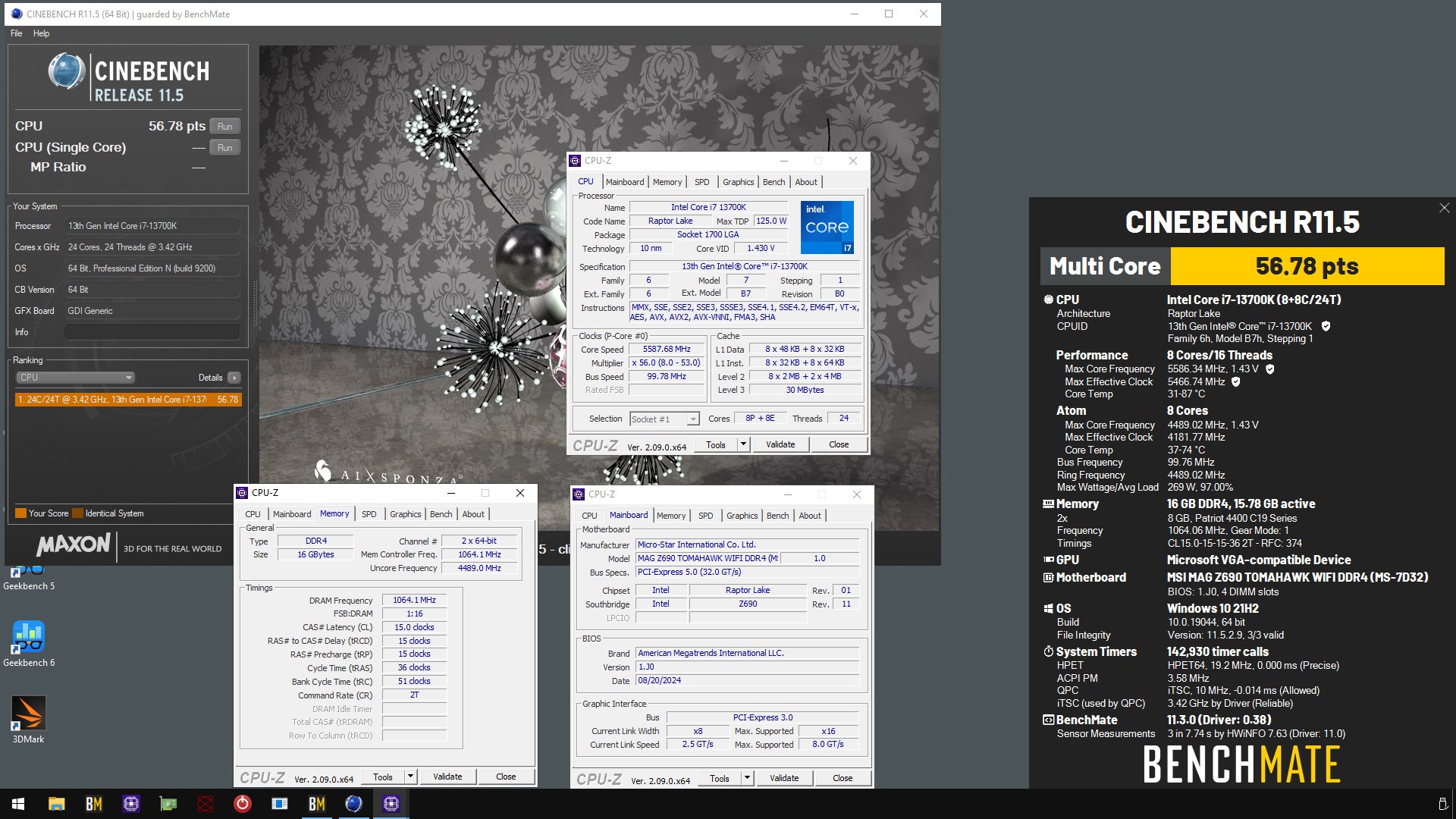Expand Tools dropdown arrow in top CPU-Z
This screenshot has width=1456, height=819.
tap(743, 445)
